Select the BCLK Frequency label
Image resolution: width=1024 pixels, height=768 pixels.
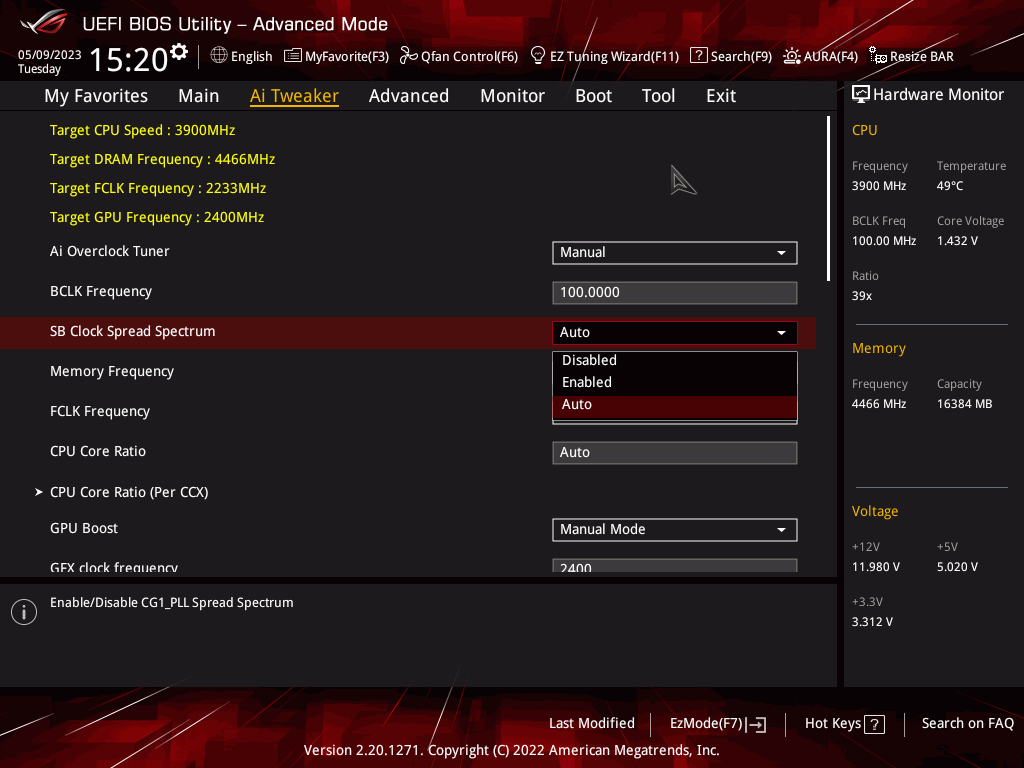pyautogui.click(x=101, y=292)
